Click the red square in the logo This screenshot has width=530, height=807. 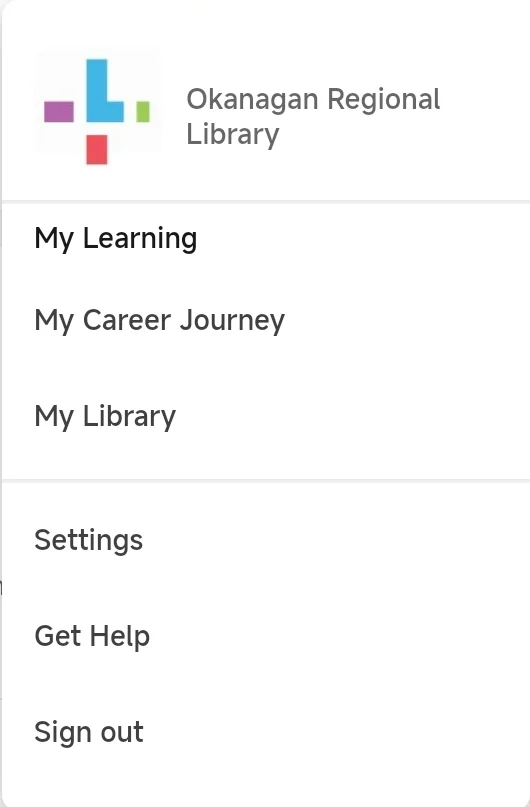pos(97,149)
